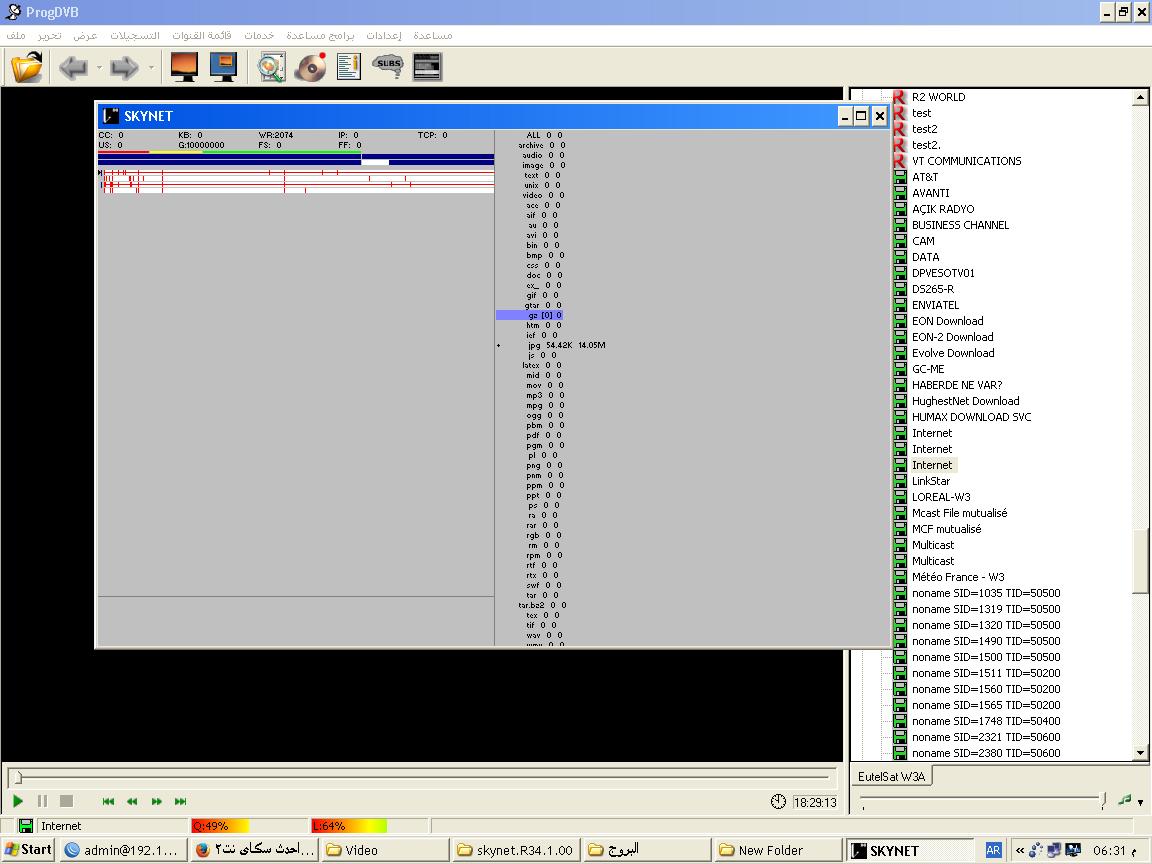Click the clock icon beside 18:29:13
Screen dimensions: 1152x864
[x=779, y=802]
